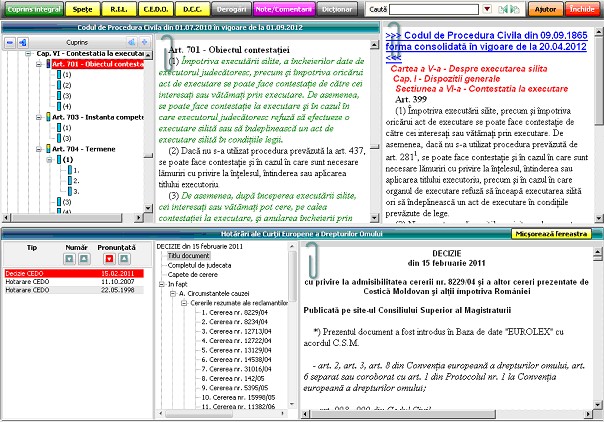The image size is (604, 422).
Task: Click decision outline vertical scrollbar thumb
Action: [293, 276]
